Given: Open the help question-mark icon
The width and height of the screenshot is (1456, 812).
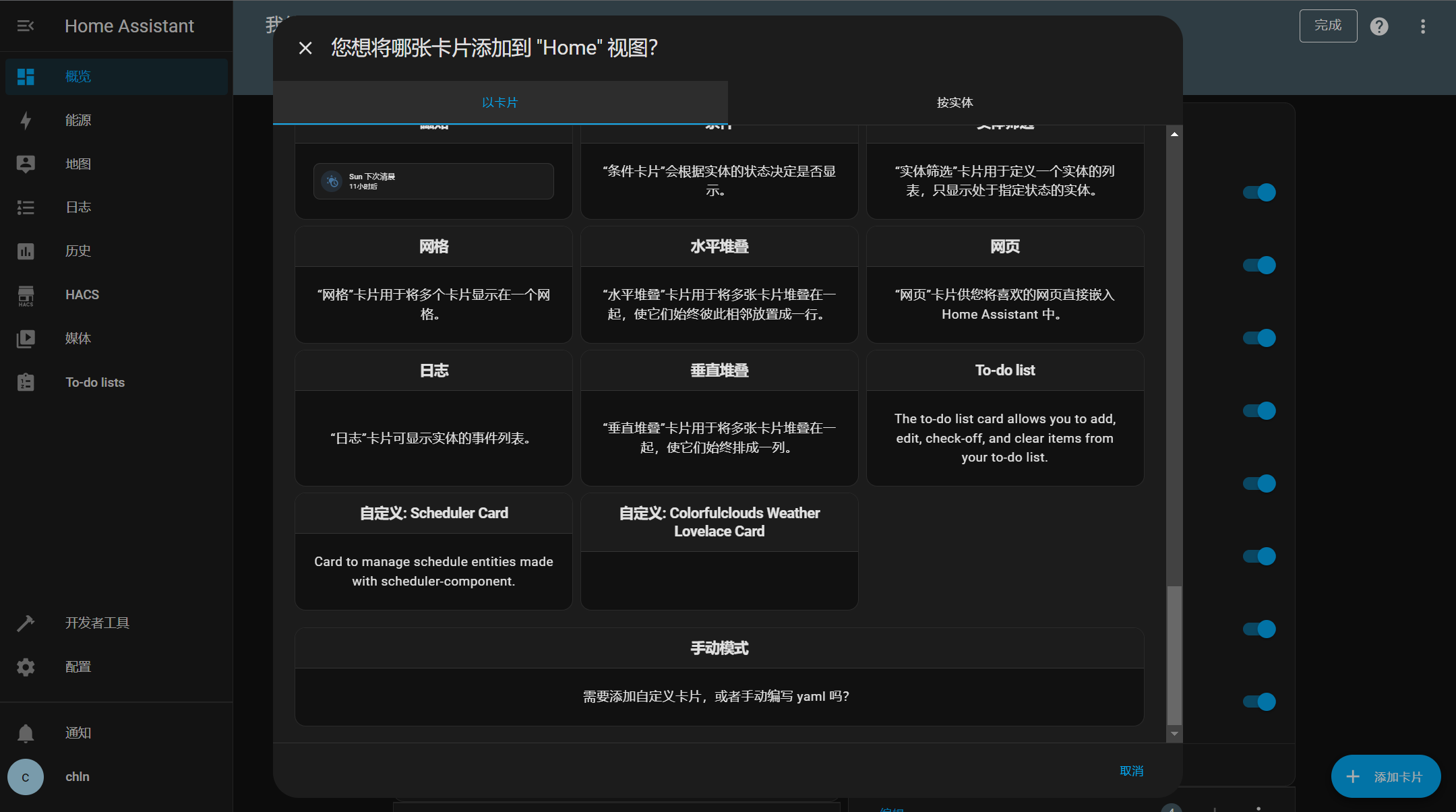Looking at the screenshot, I should tap(1379, 26).
